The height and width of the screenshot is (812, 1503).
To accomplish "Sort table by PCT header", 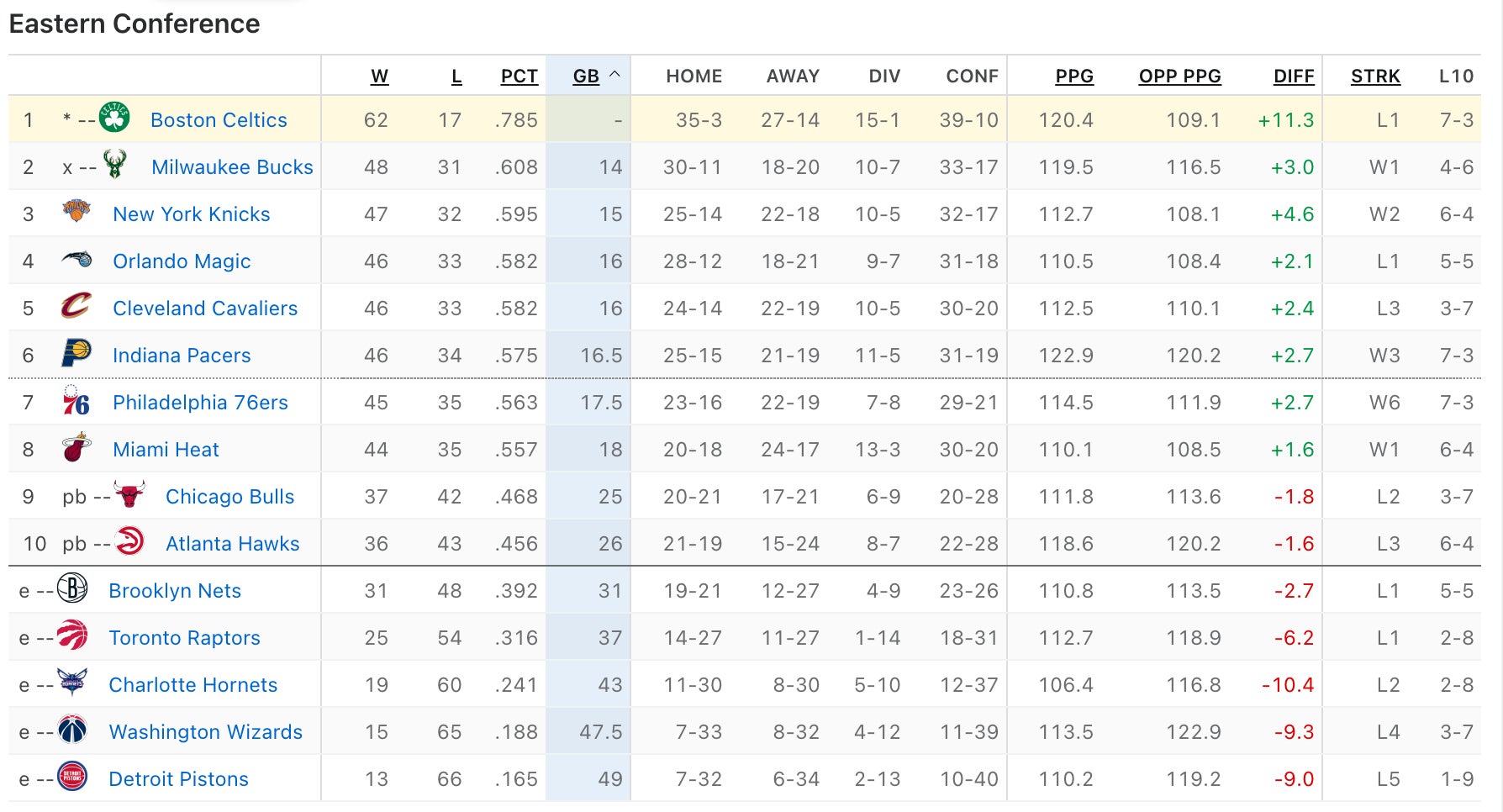I will pyautogui.click(x=519, y=76).
